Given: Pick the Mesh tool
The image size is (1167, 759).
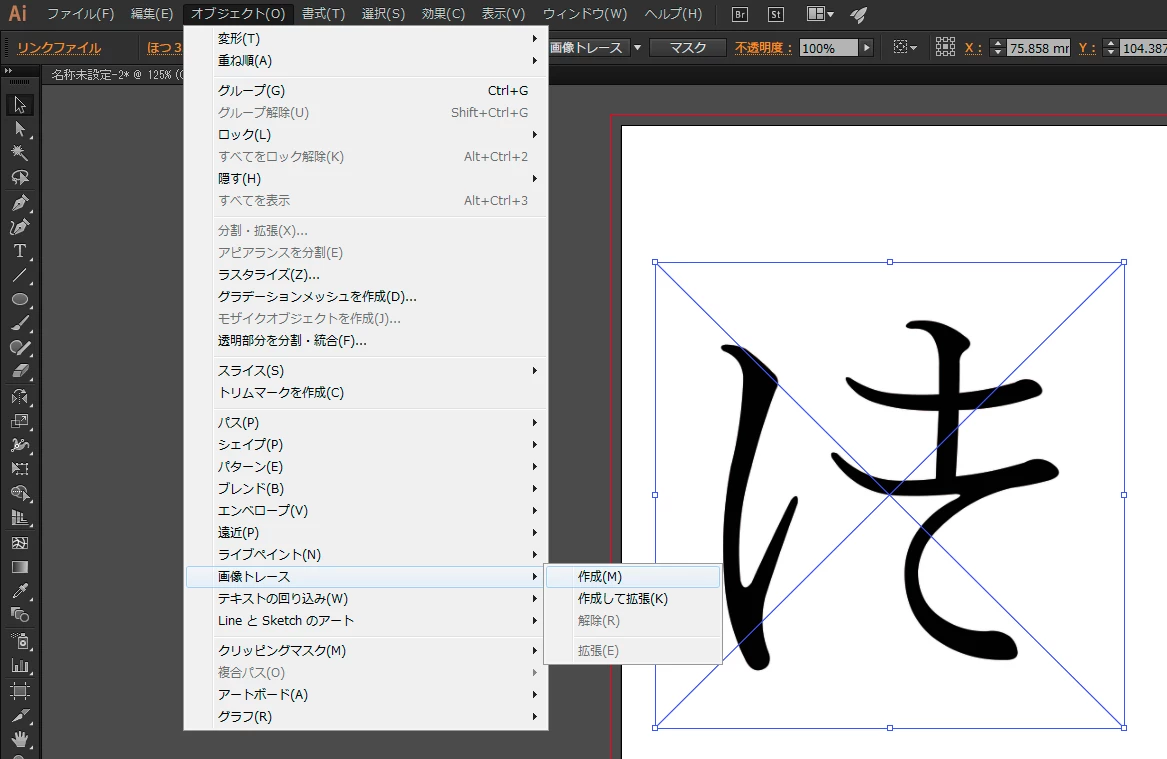Looking at the screenshot, I should pyautogui.click(x=20, y=542).
